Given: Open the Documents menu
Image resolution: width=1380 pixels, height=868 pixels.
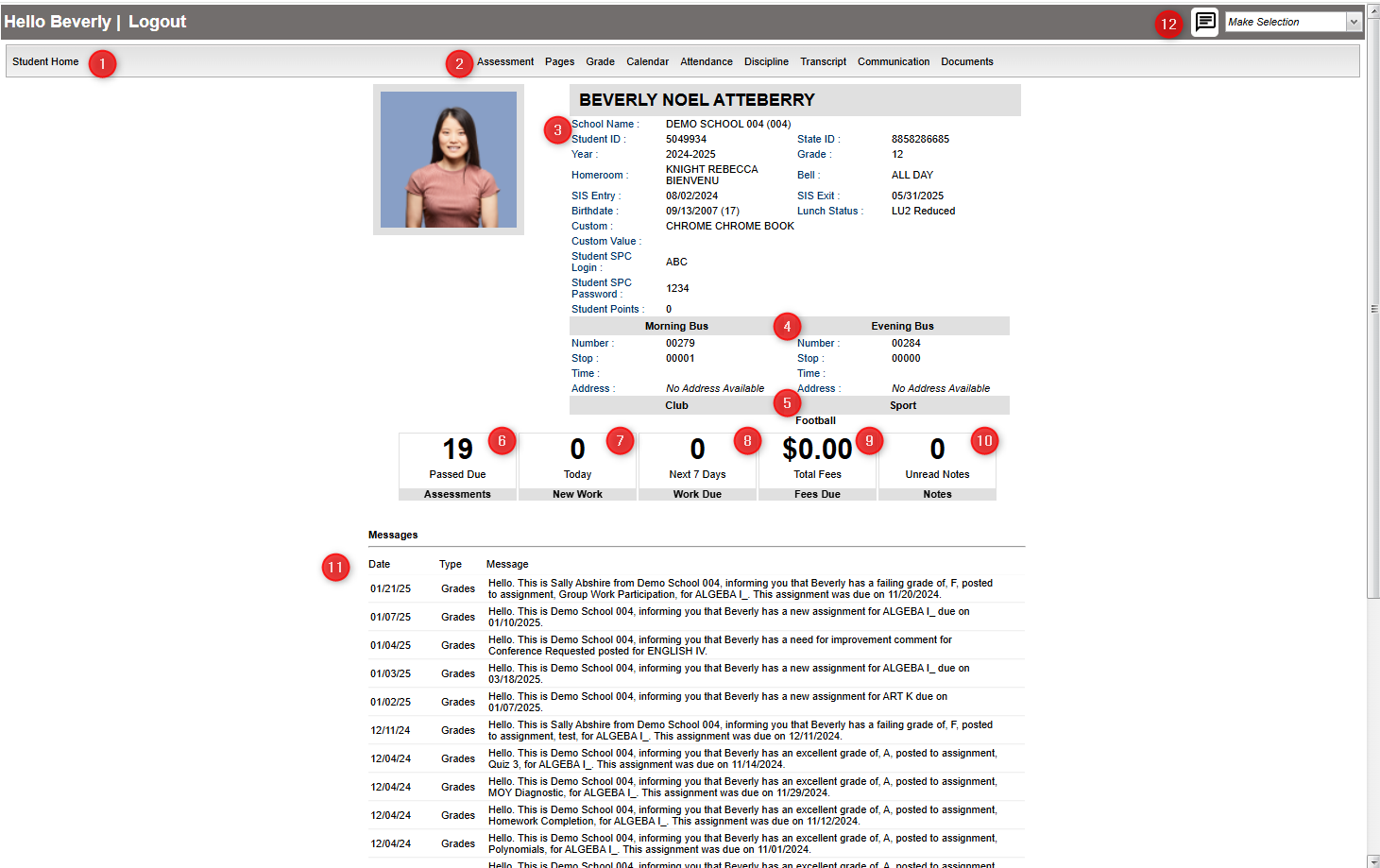Looking at the screenshot, I should 966,61.
